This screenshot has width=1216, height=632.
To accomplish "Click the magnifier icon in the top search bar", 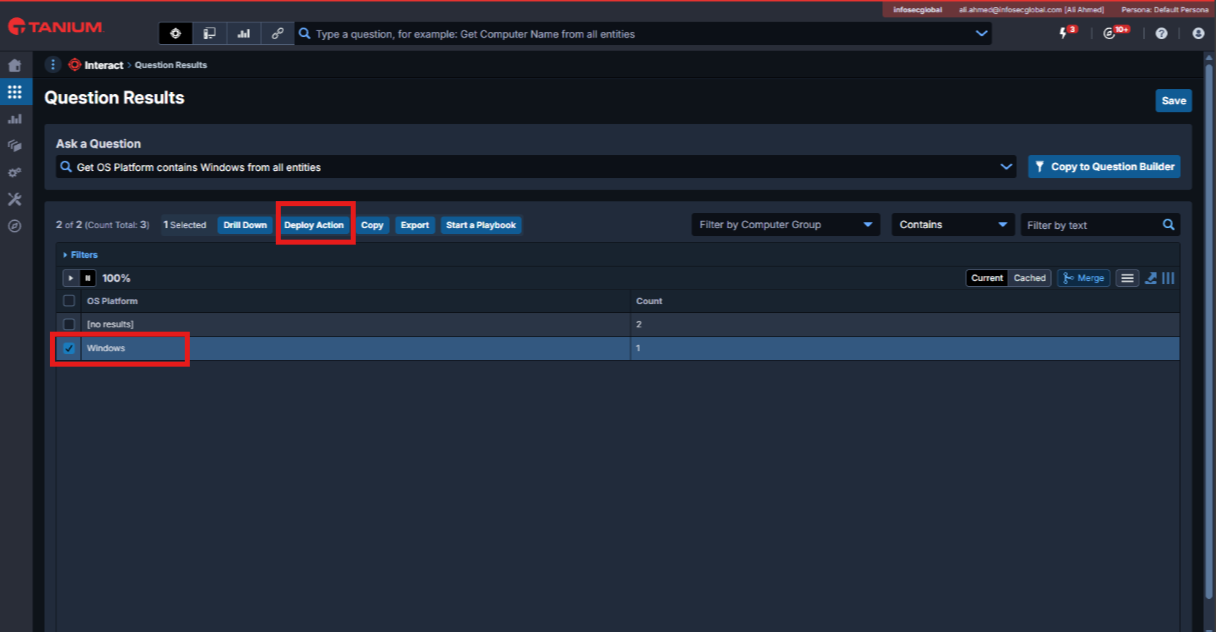I will (x=305, y=33).
